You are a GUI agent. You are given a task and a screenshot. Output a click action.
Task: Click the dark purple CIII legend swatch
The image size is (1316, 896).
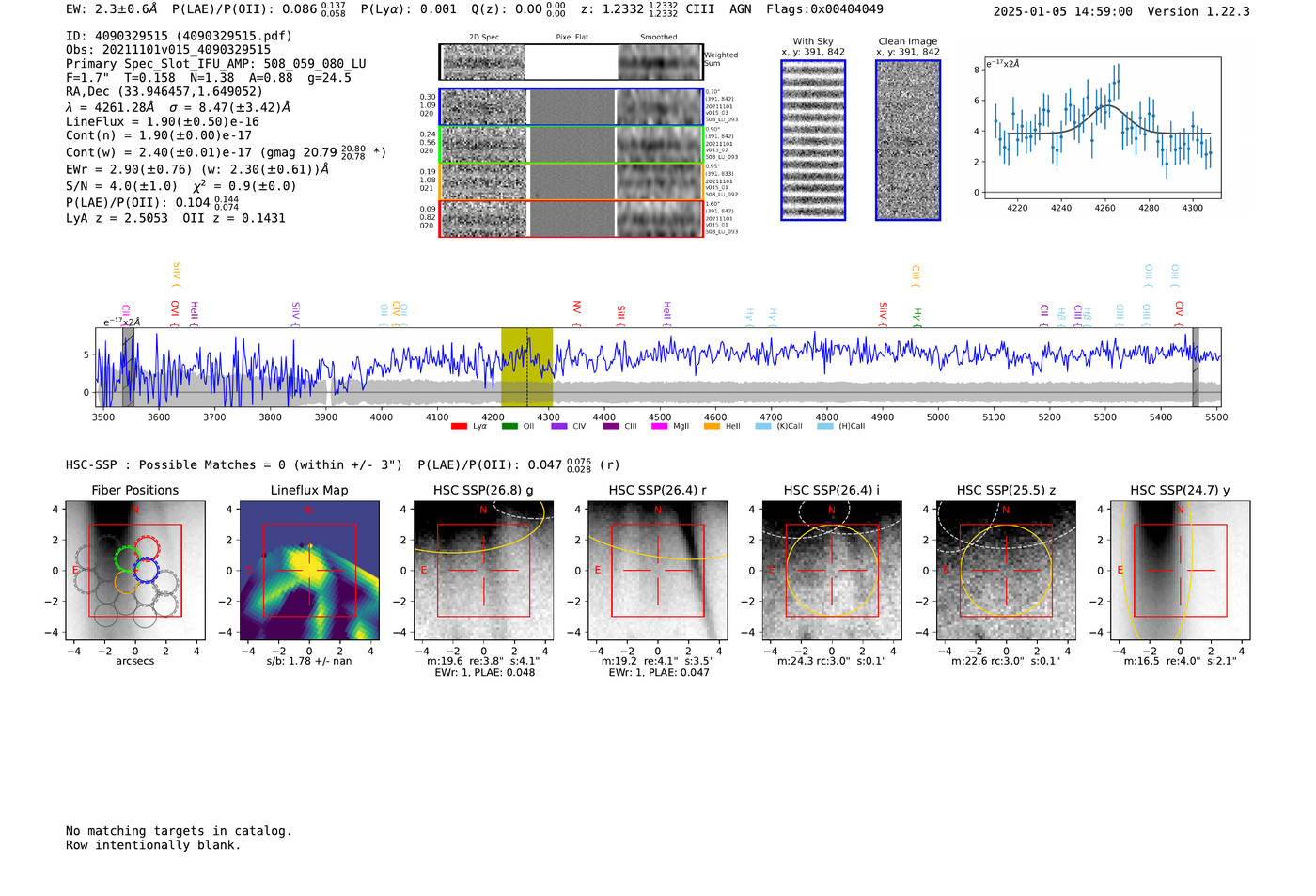click(x=611, y=427)
